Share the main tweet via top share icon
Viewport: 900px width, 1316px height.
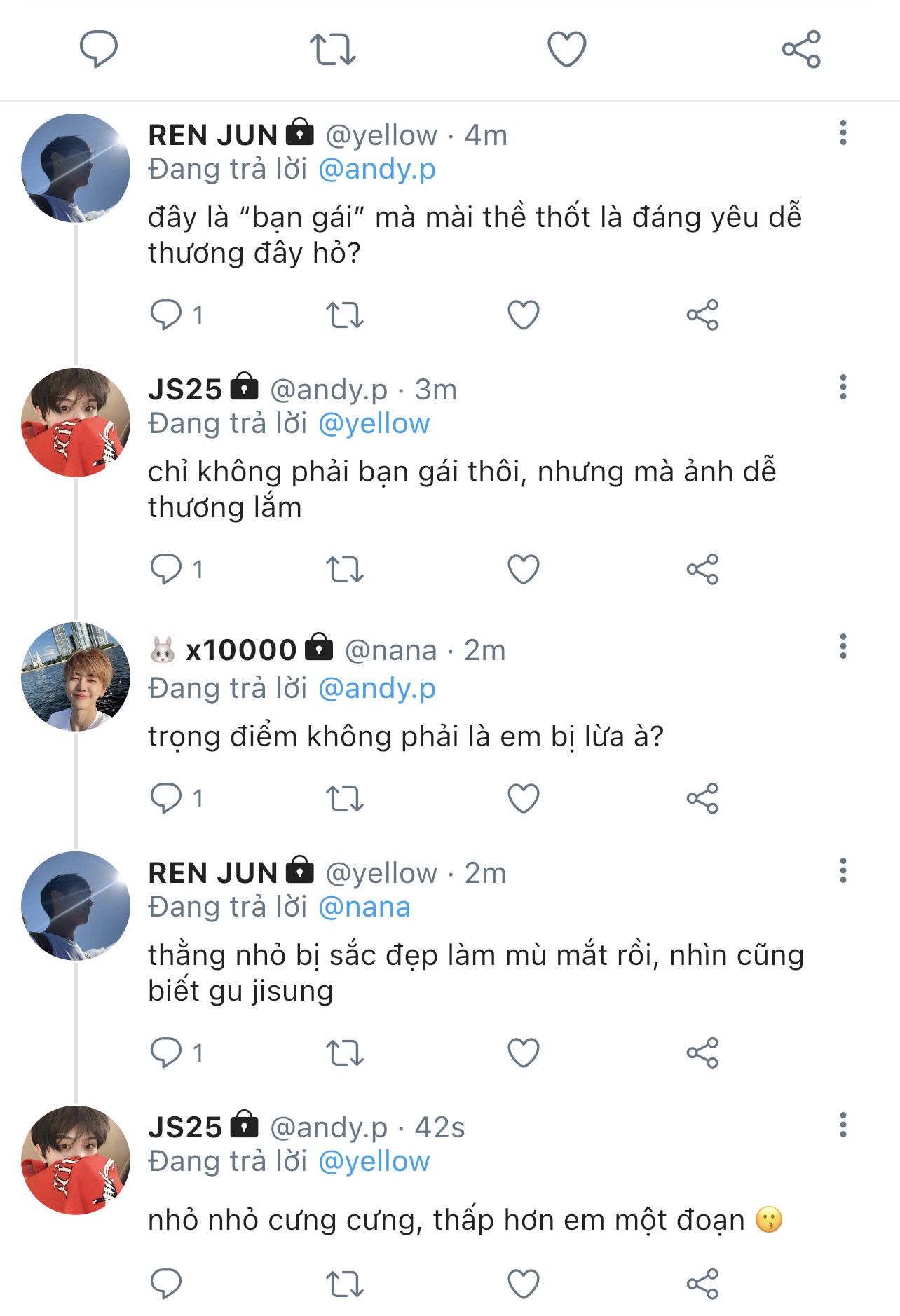pyautogui.click(x=801, y=50)
